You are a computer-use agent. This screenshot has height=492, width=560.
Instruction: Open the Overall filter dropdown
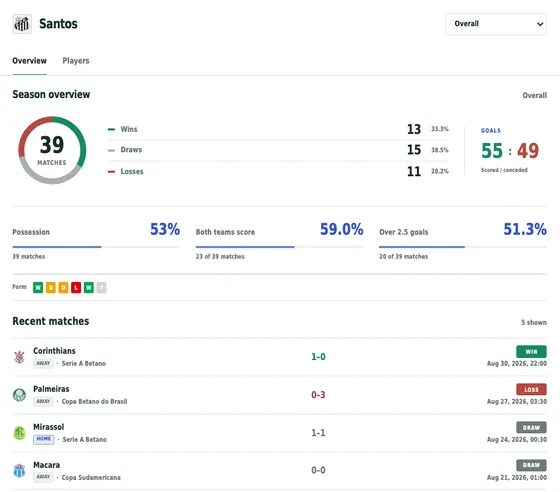coord(496,24)
